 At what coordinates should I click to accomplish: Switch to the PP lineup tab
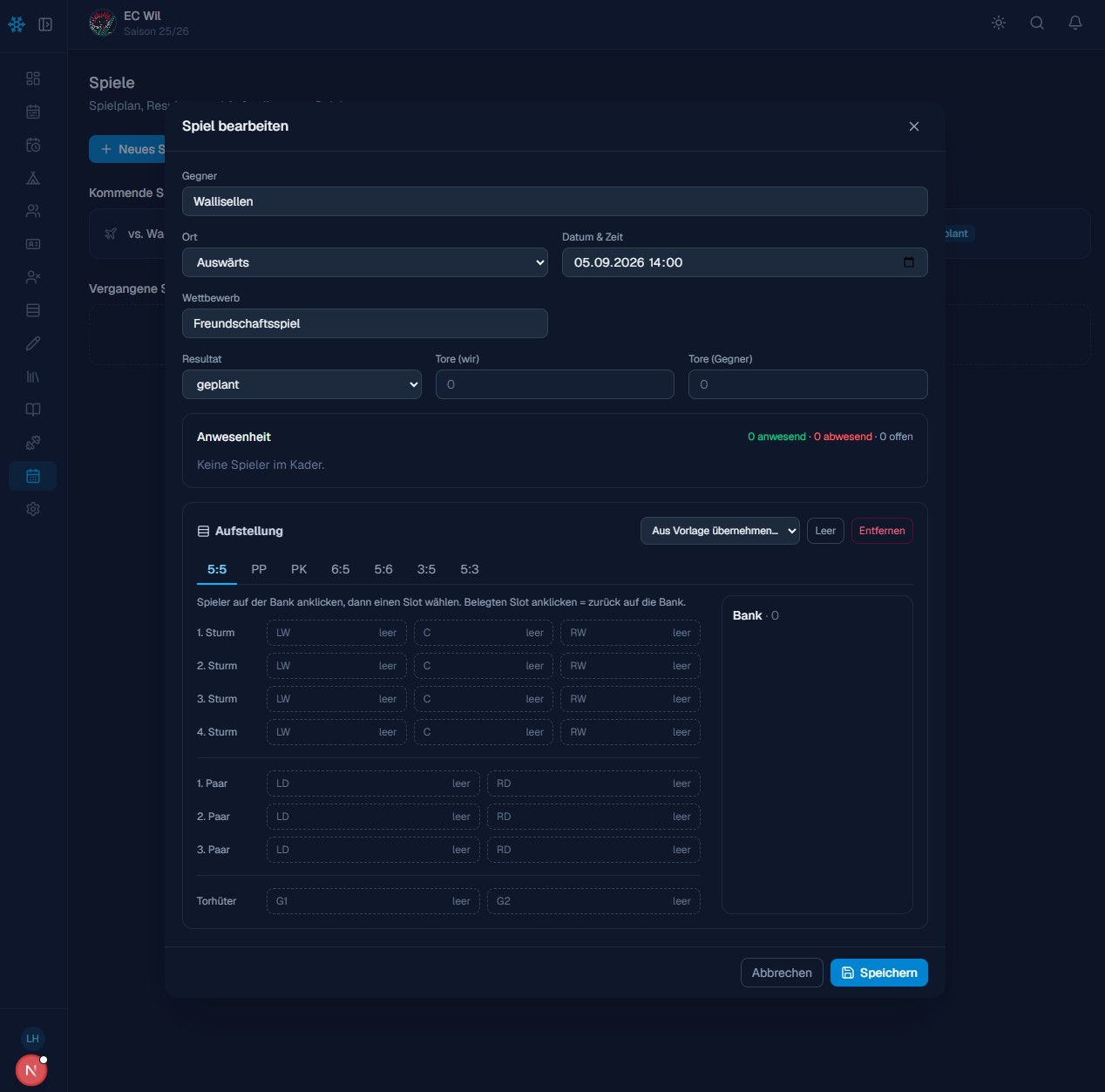[x=259, y=569]
